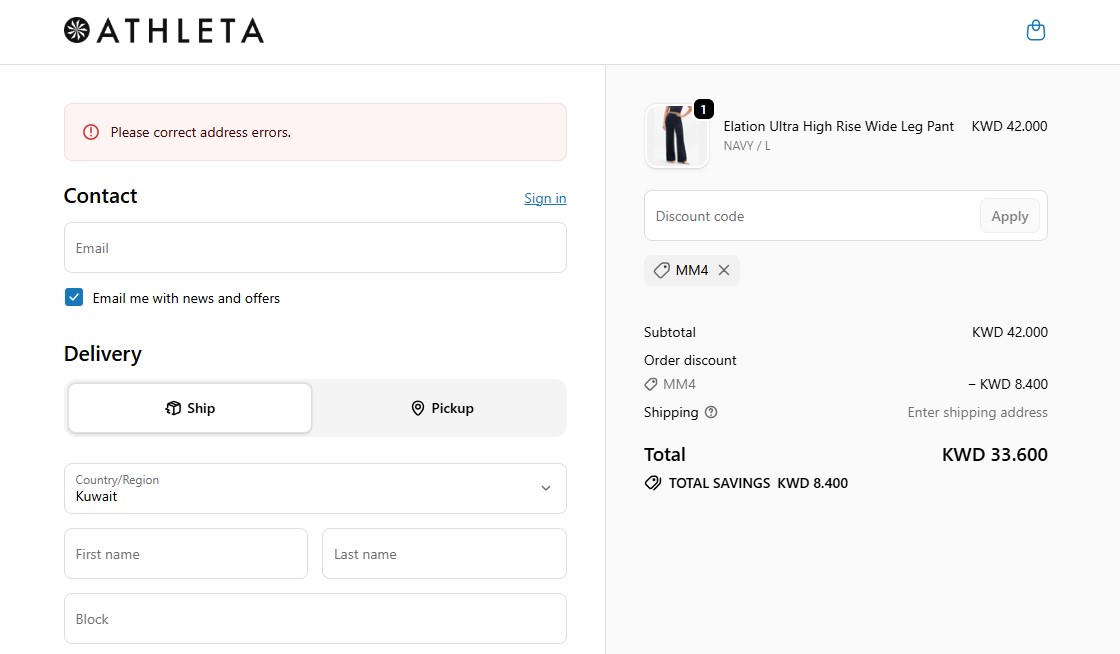
Task: Click the 'KWD 33.600' total amount
Action: point(994,455)
